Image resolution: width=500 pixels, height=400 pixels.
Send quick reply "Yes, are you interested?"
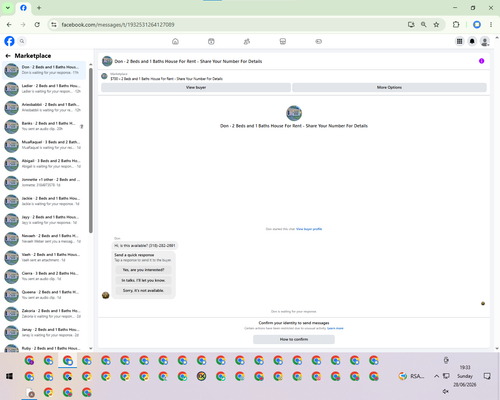point(143,270)
